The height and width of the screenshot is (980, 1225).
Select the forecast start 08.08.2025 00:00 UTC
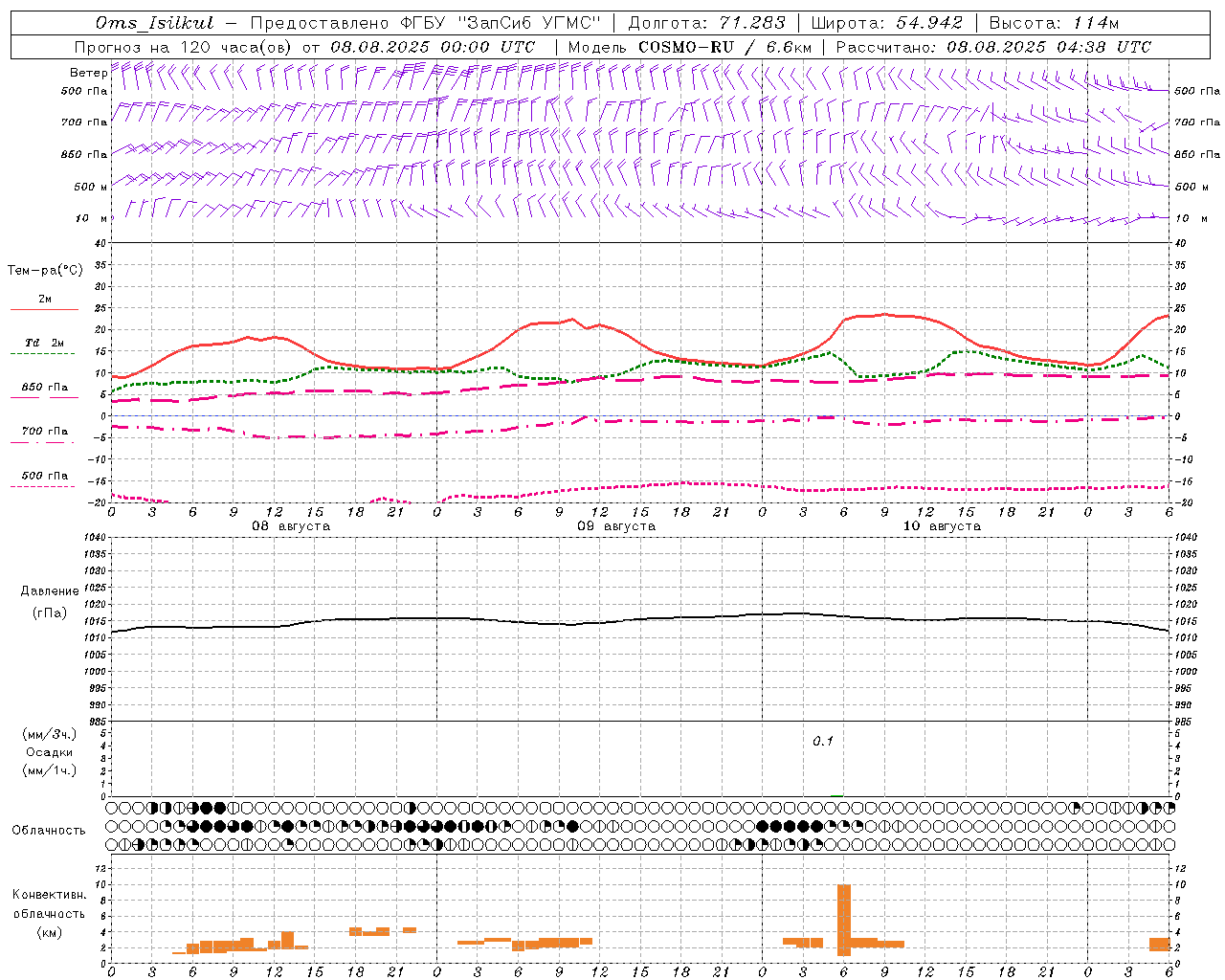pyautogui.click(x=433, y=47)
